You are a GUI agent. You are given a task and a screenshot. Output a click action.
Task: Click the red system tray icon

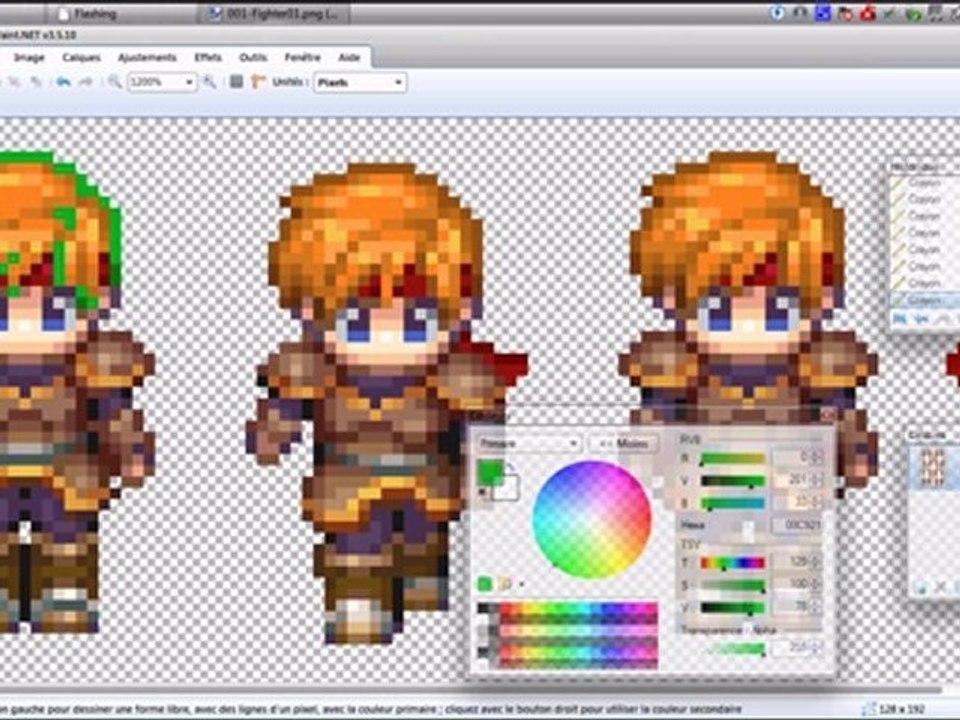coord(867,13)
